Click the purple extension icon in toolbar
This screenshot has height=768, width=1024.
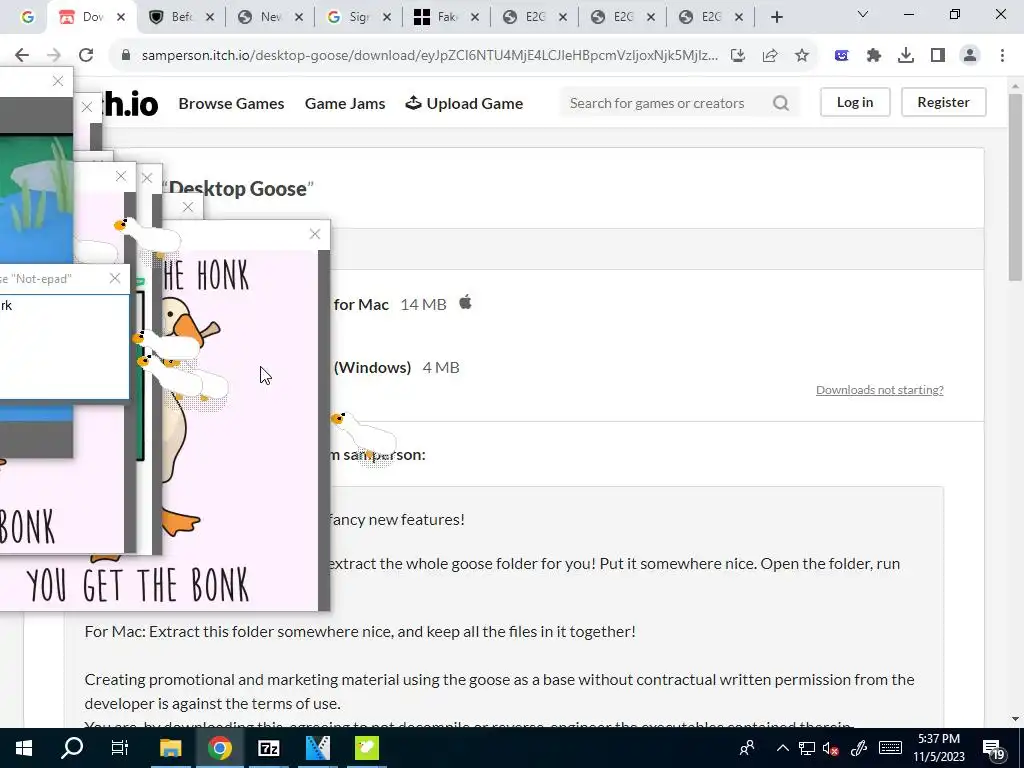842,56
